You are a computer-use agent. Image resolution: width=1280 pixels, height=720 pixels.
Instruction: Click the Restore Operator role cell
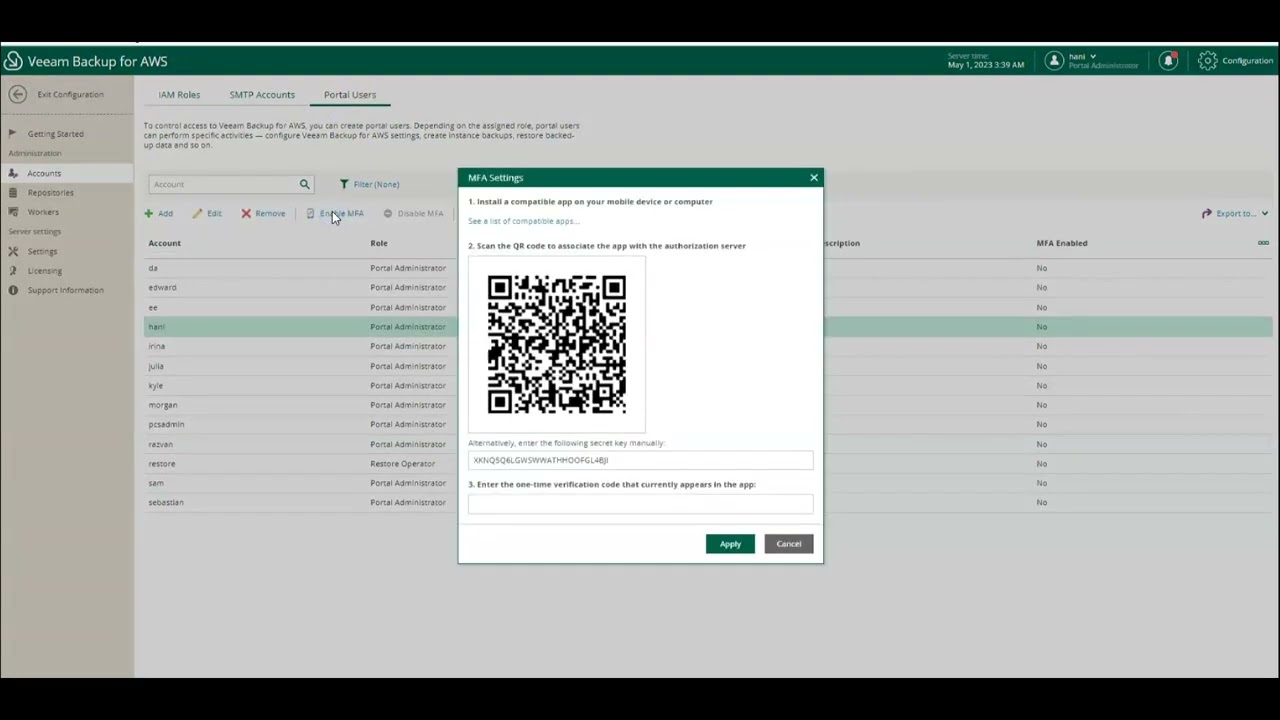click(x=403, y=464)
